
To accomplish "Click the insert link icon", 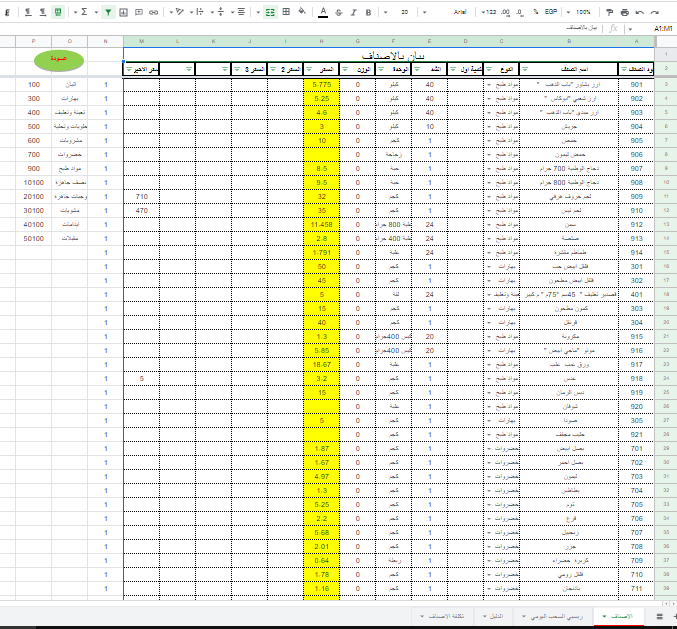I will tap(154, 12).
